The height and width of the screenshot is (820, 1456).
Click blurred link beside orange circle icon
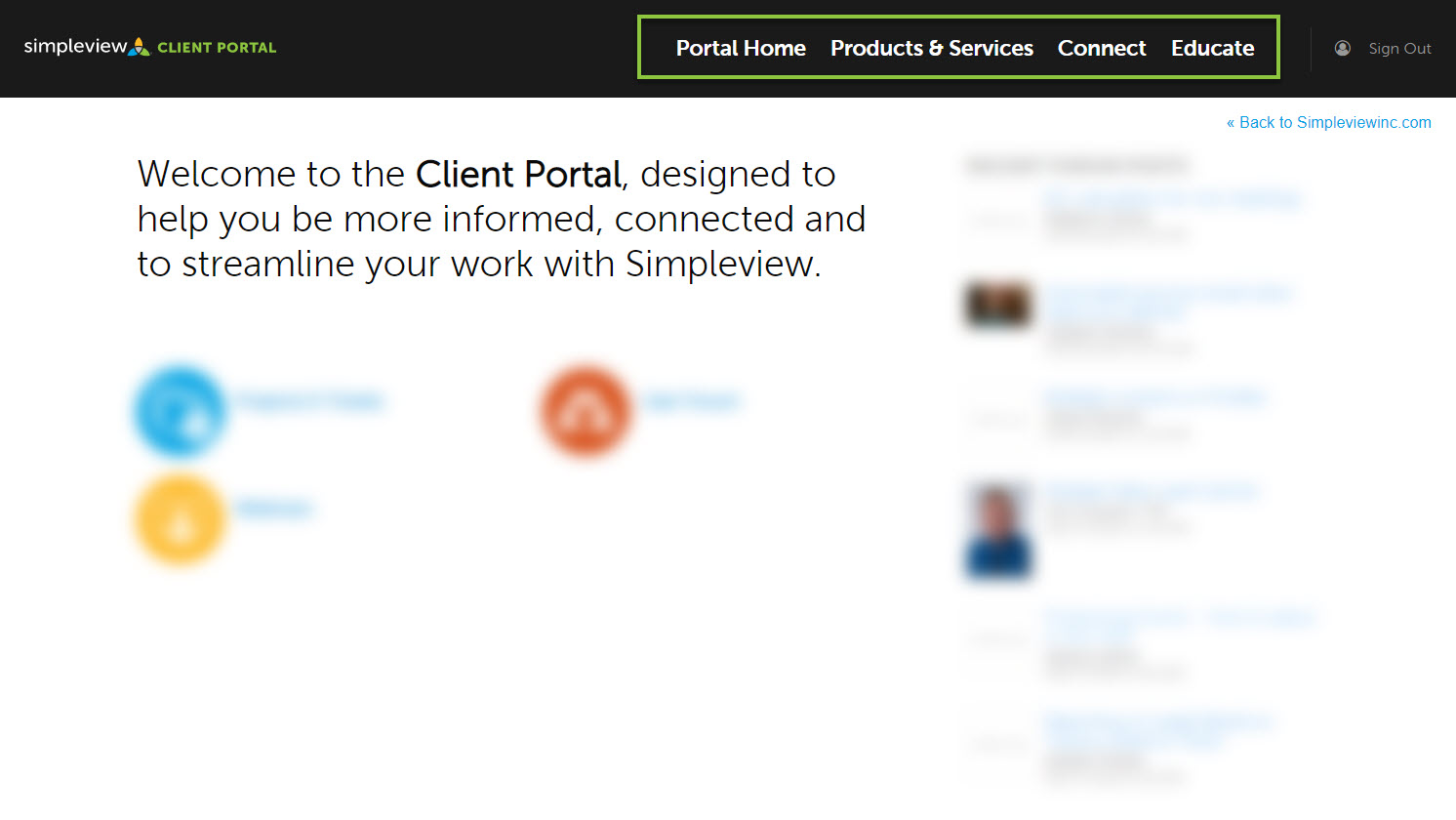[x=692, y=400]
